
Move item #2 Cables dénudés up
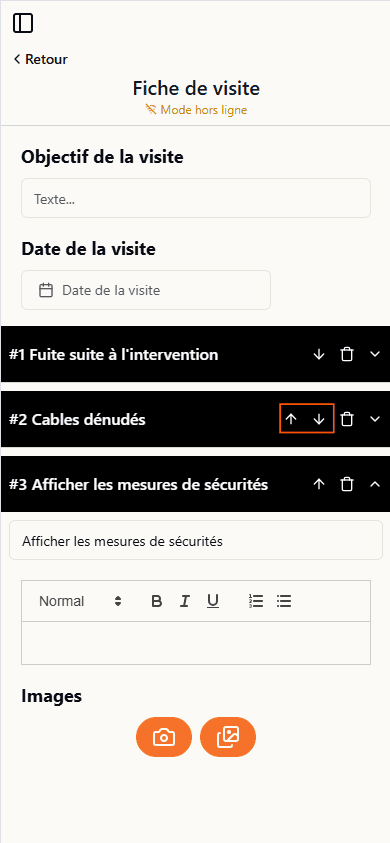point(291,419)
